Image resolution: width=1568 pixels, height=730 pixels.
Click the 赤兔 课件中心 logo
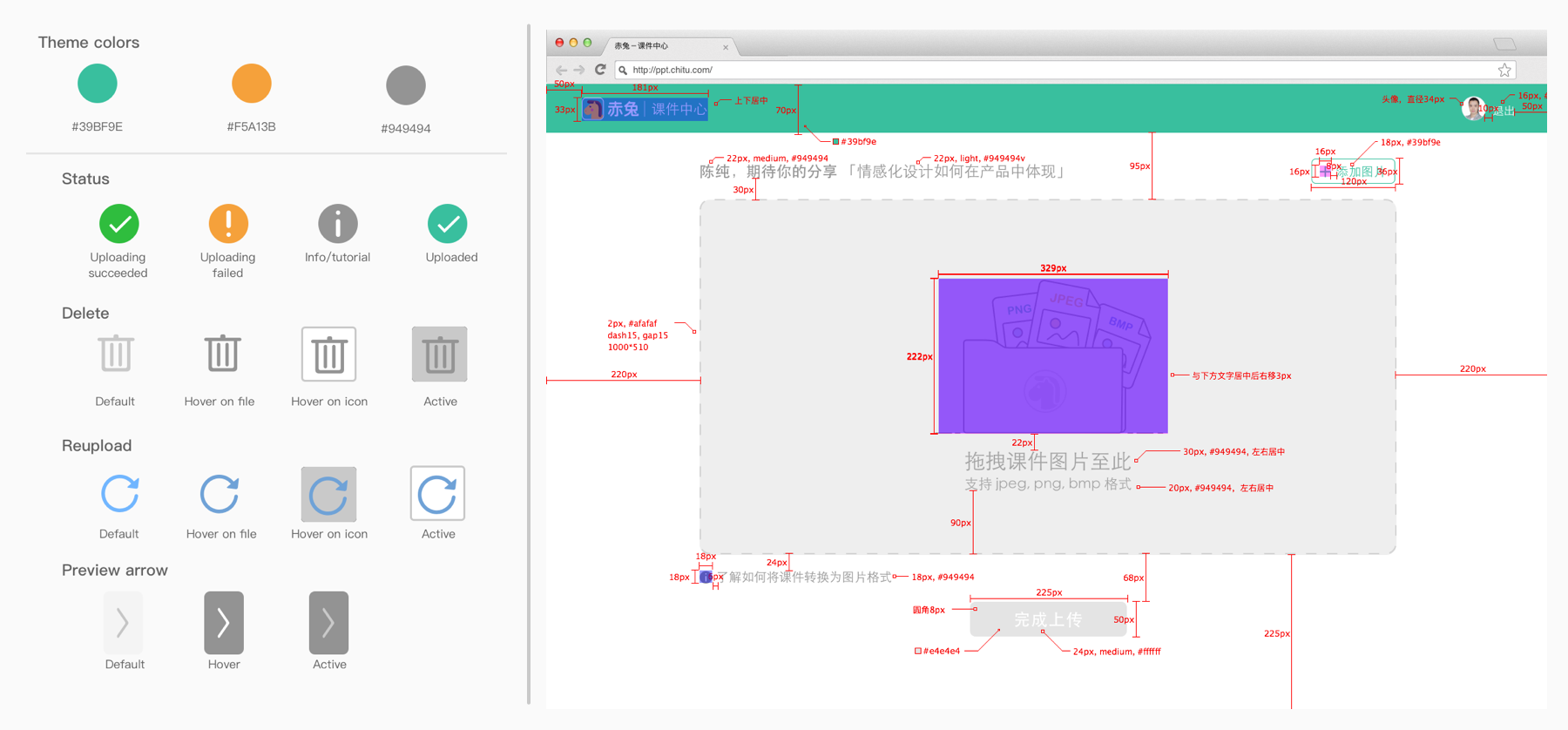(x=645, y=109)
